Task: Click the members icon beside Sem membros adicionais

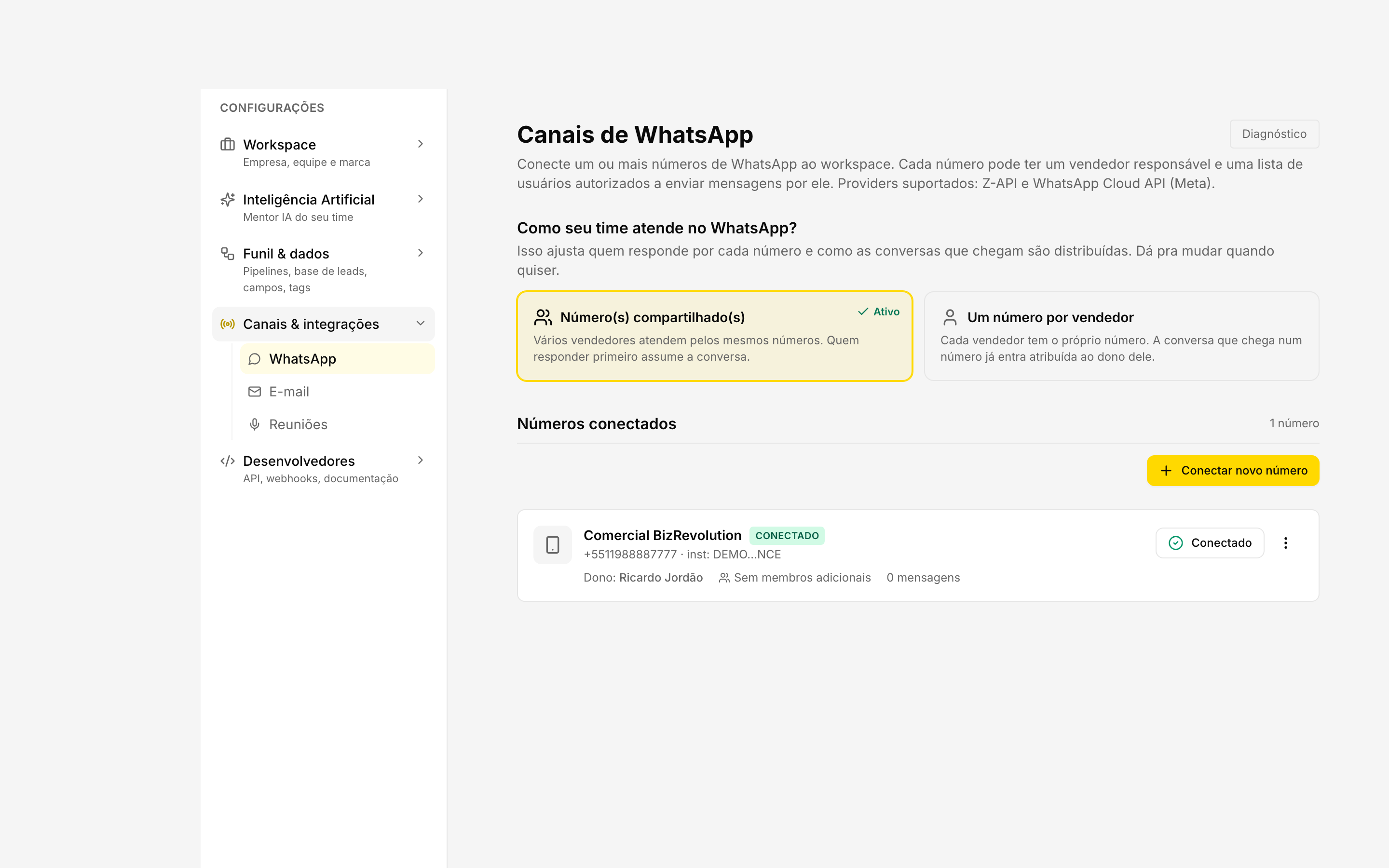Action: (x=724, y=578)
